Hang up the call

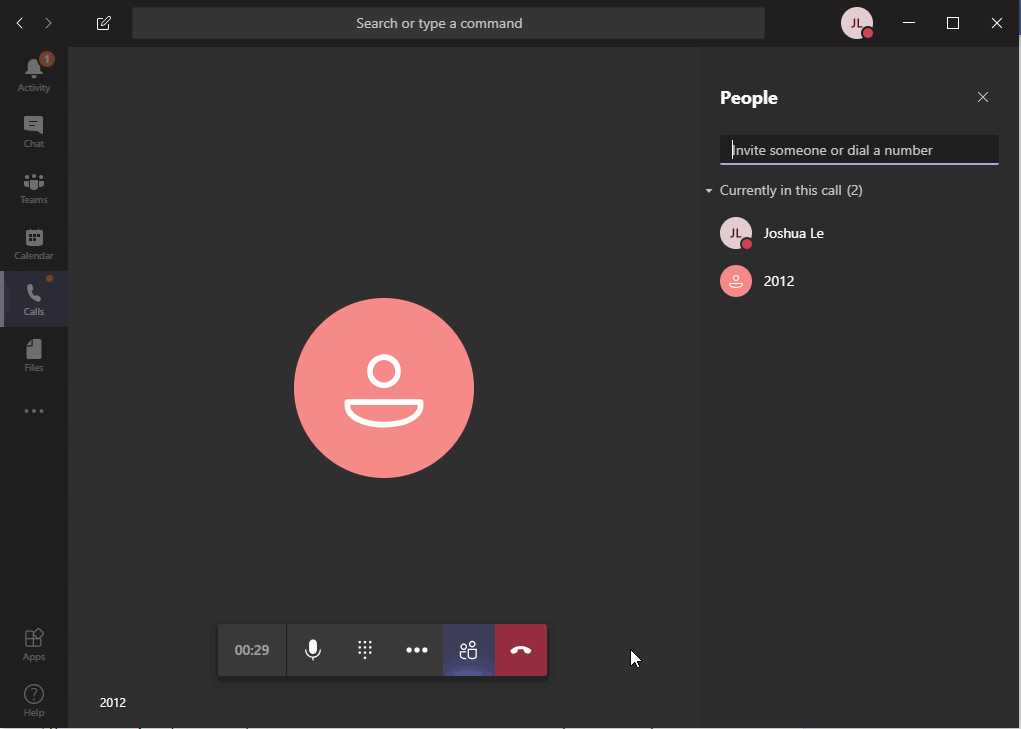click(521, 650)
